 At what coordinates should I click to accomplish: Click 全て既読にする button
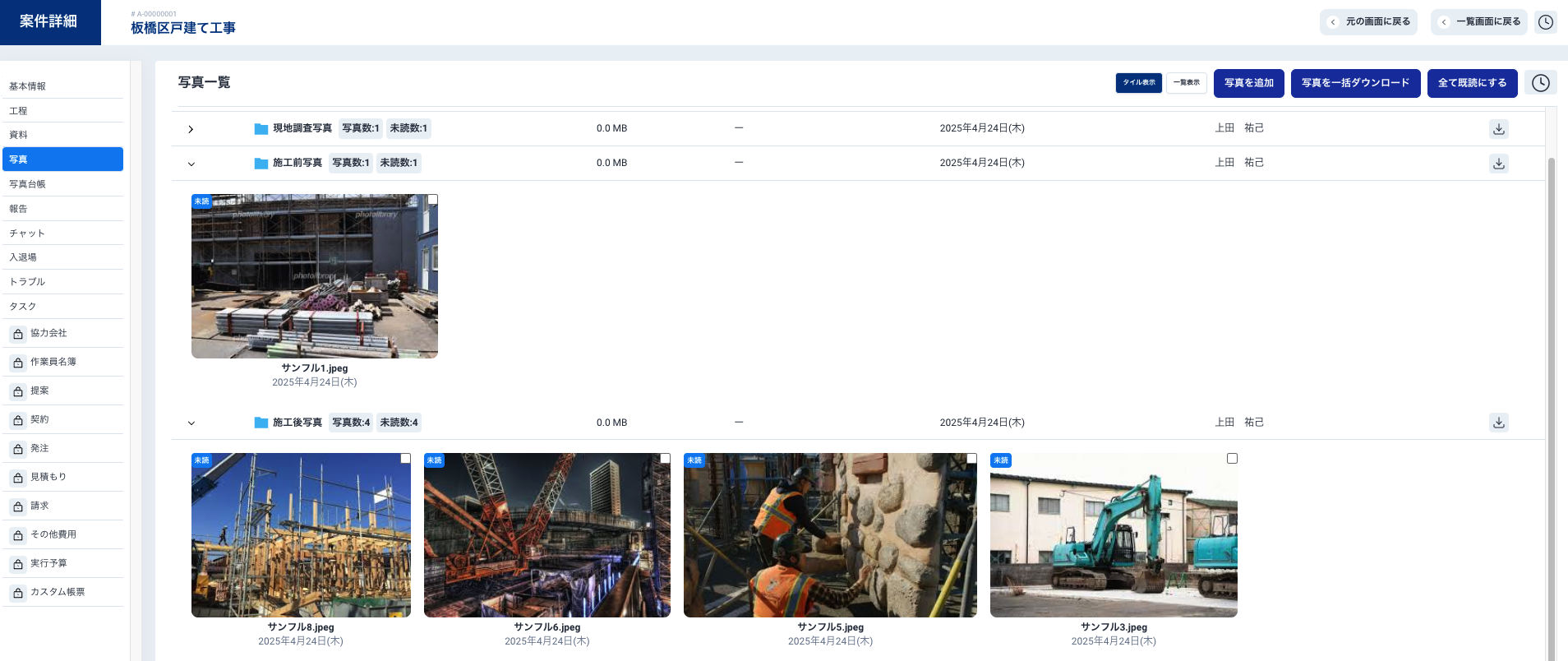1473,83
